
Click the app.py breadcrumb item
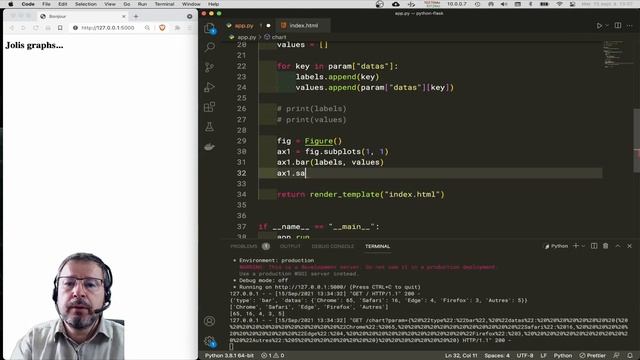247,37
